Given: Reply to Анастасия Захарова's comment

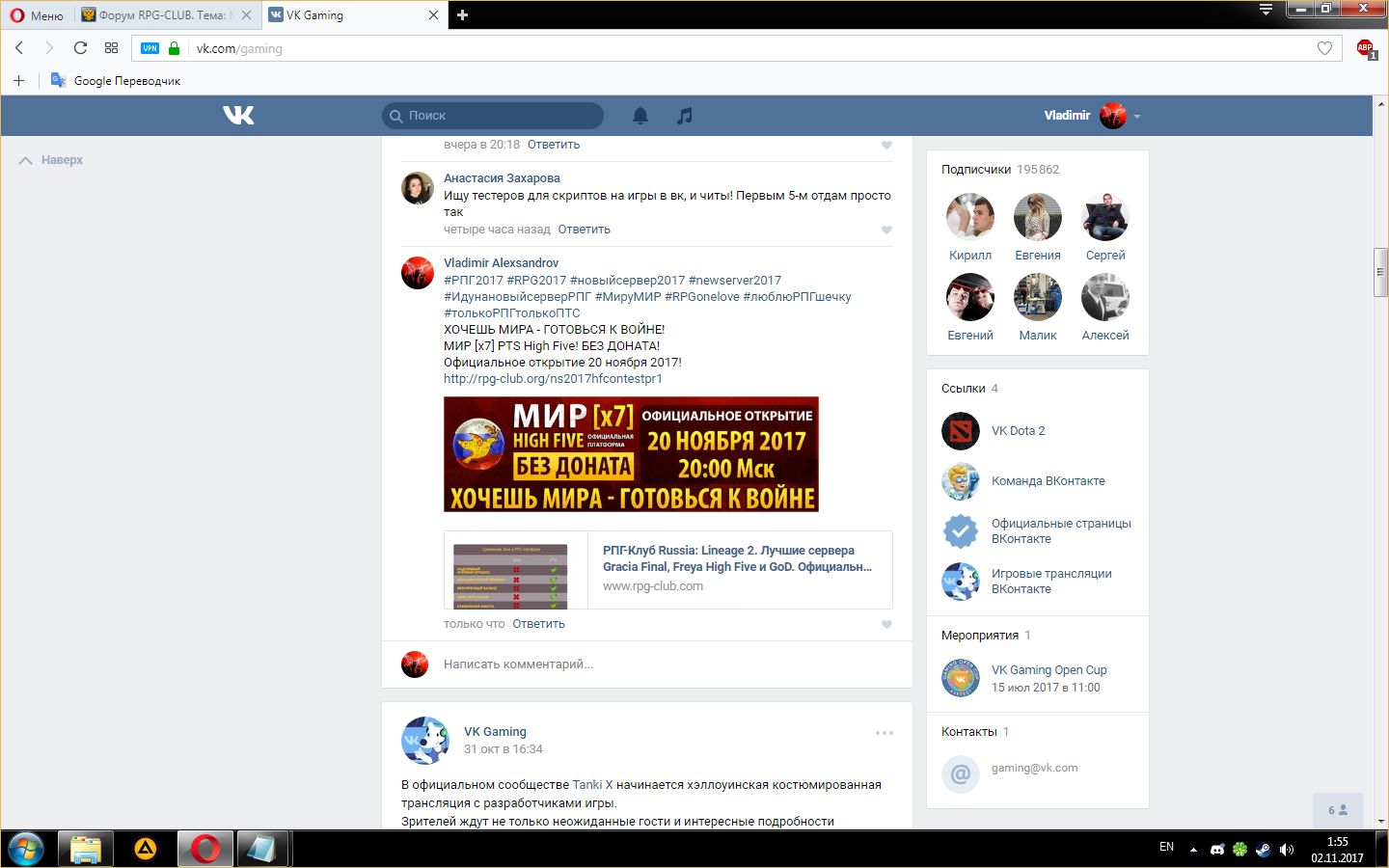Looking at the screenshot, I should [x=584, y=230].
